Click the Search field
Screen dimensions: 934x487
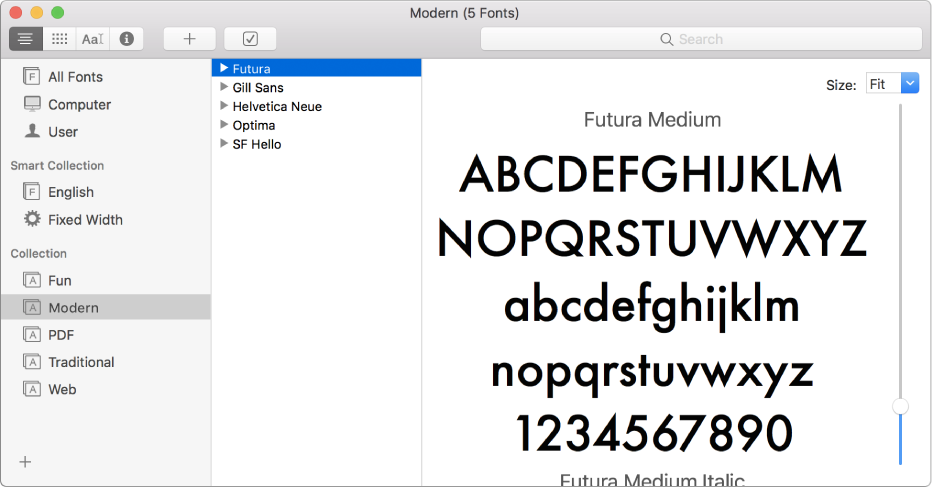701,39
